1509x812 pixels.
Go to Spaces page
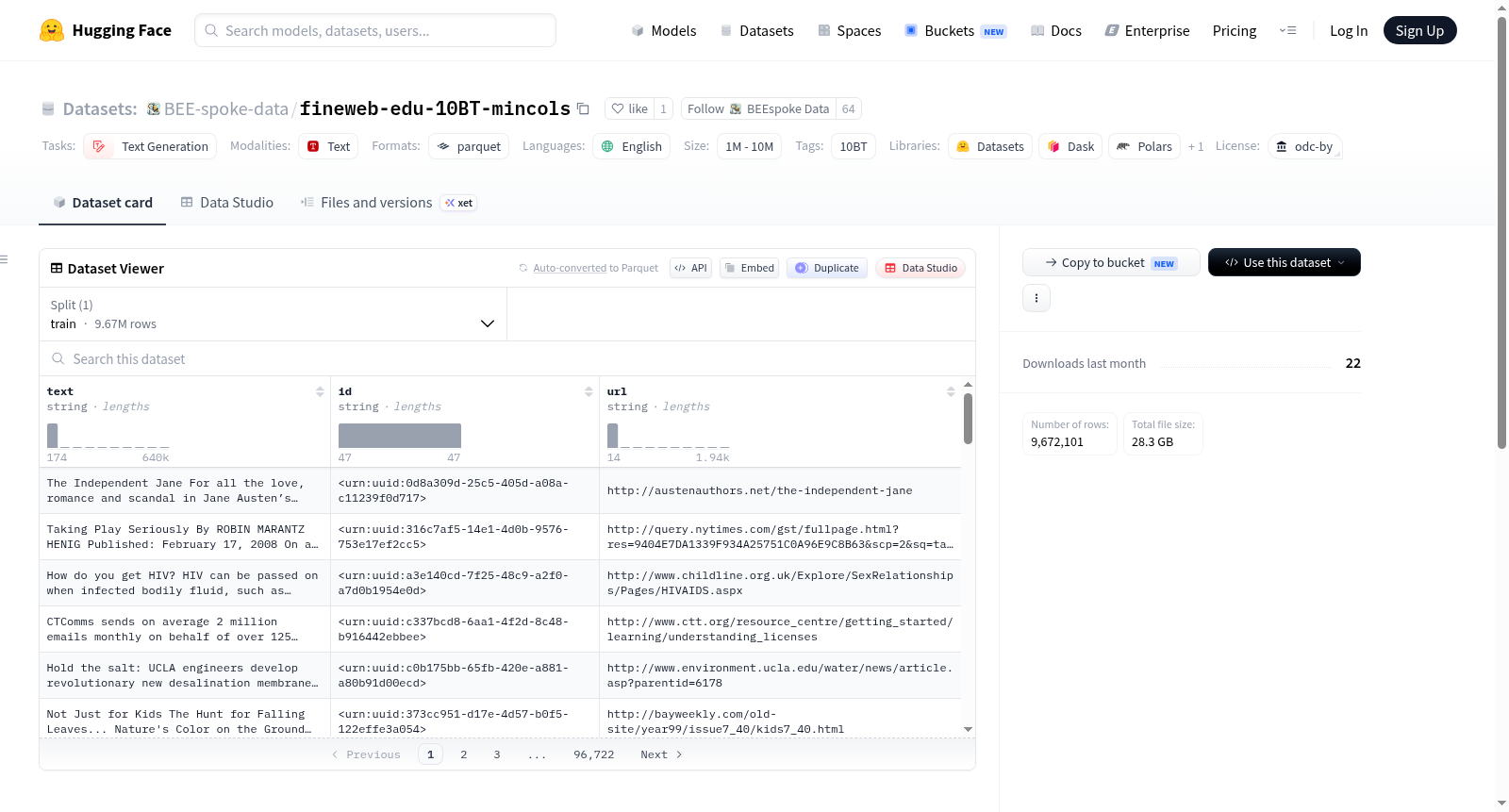[x=850, y=31]
